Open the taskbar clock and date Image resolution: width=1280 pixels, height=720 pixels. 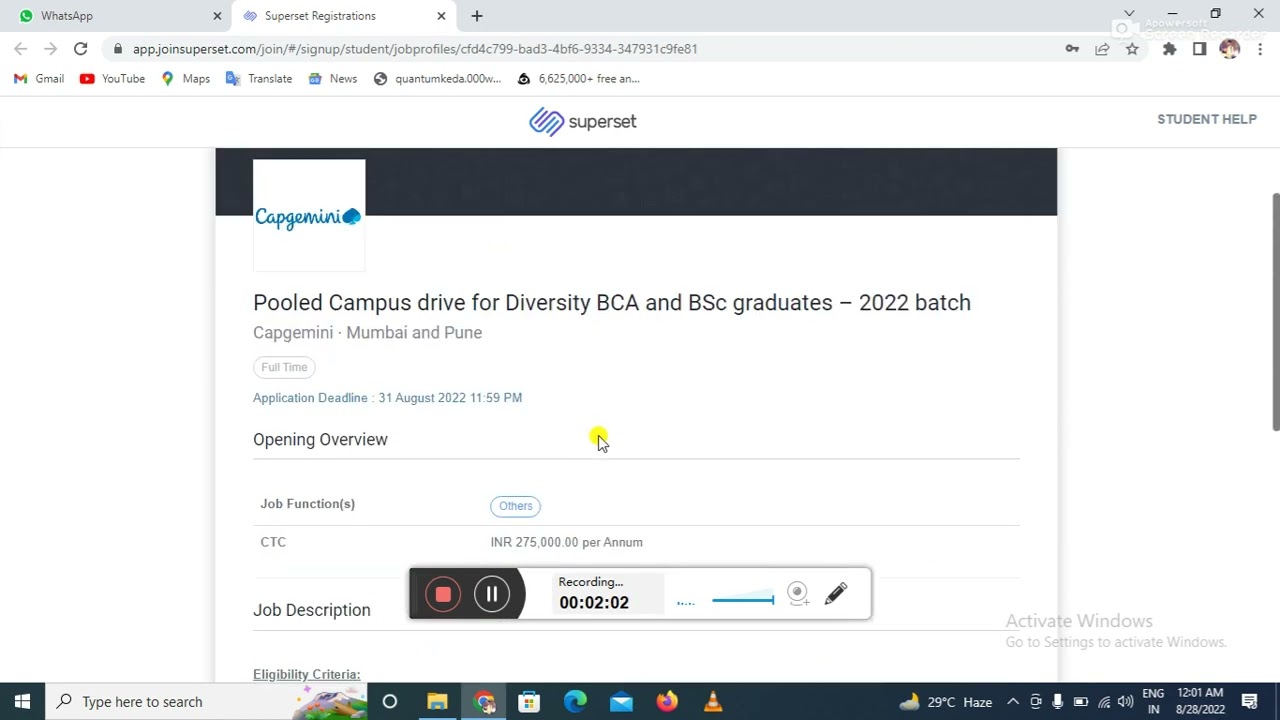click(x=1201, y=702)
